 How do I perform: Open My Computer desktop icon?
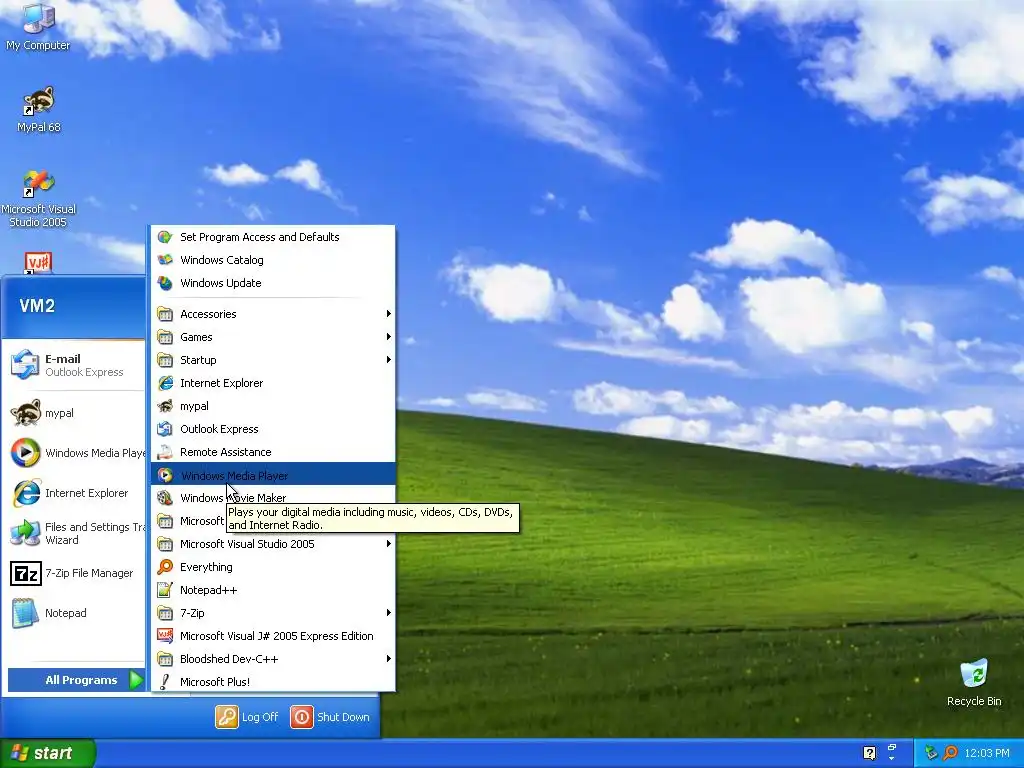click(x=38, y=26)
